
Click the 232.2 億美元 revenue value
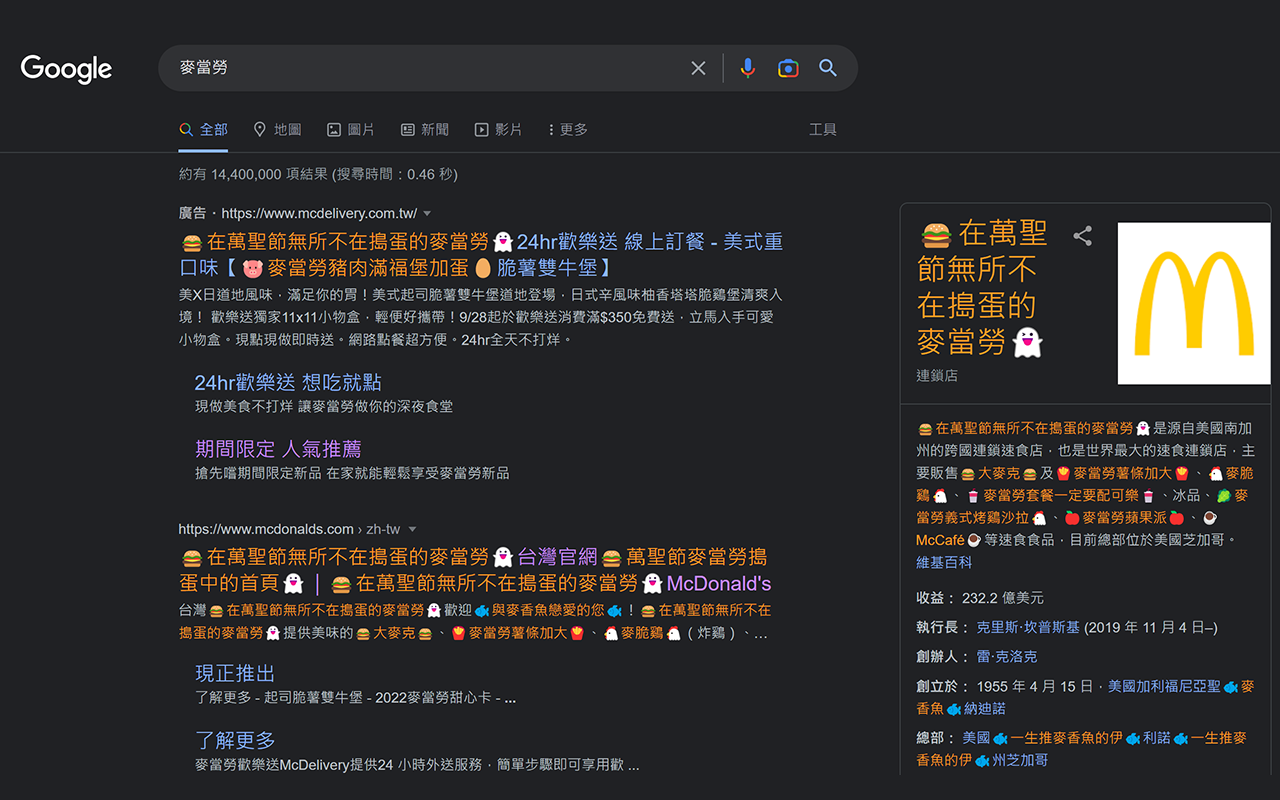[1003, 598]
